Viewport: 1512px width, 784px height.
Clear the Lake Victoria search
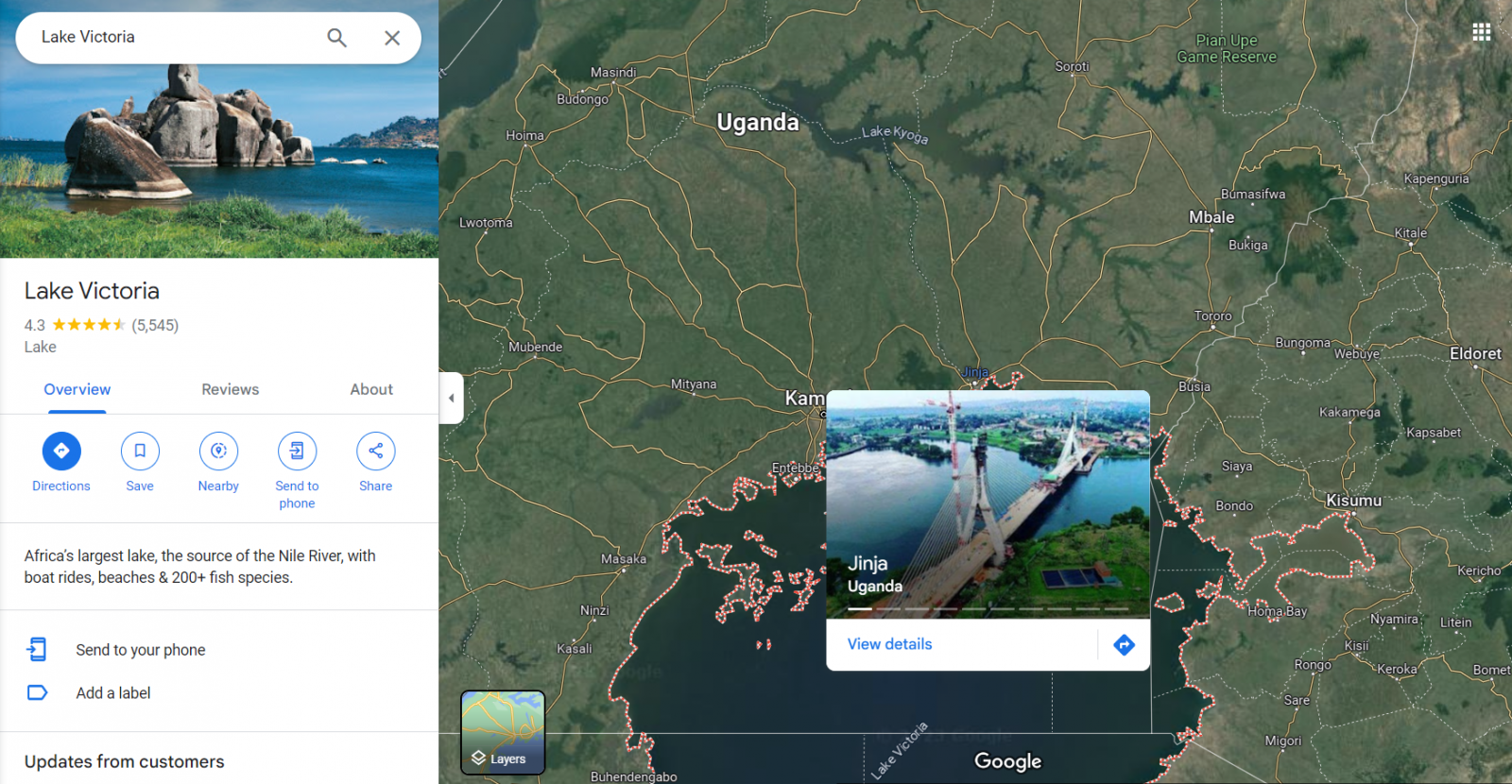tap(392, 38)
